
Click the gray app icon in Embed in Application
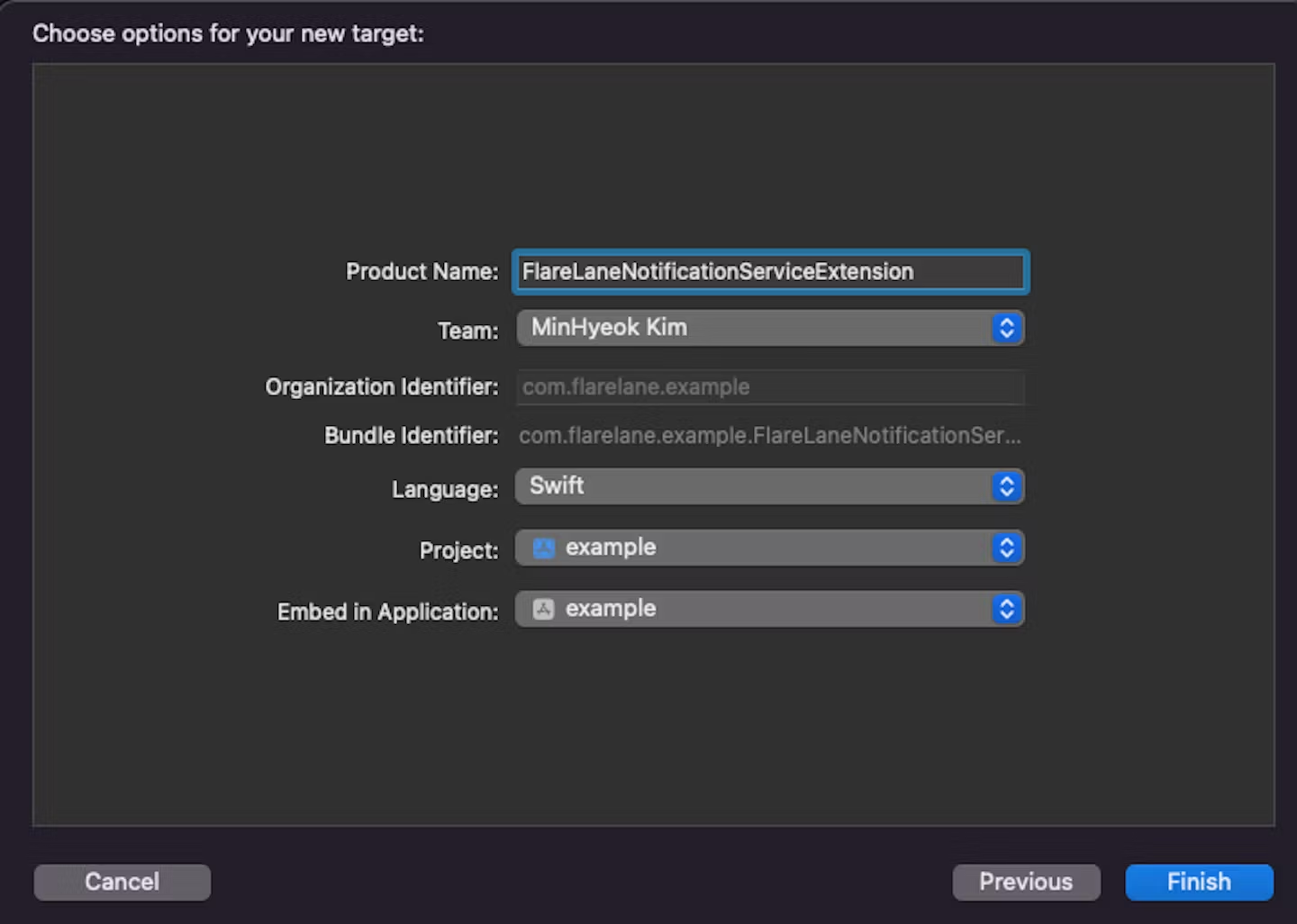[544, 609]
